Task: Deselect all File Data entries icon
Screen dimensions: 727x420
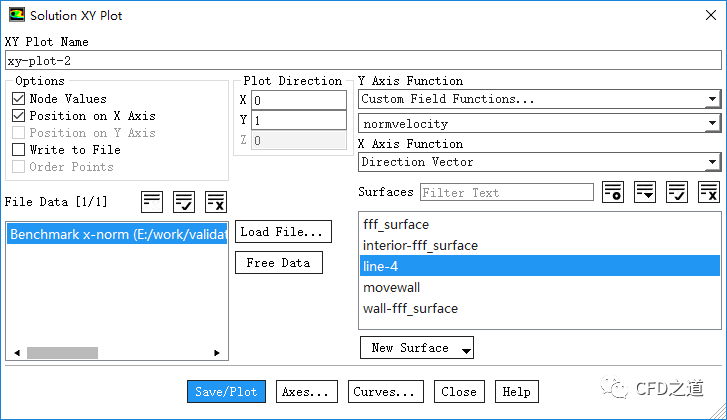Action: pyautogui.click(x=215, y=201)
